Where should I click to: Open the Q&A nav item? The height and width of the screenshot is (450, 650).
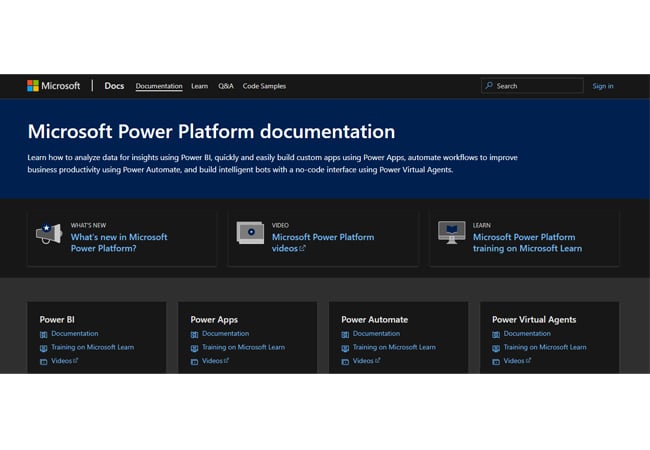click(226, 86)
